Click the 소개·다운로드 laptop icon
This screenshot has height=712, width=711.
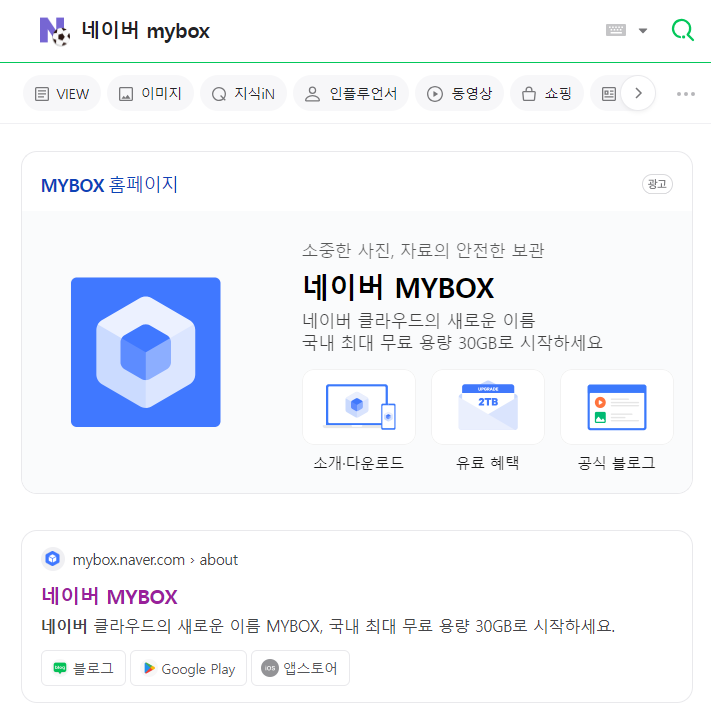click(359, 407)
